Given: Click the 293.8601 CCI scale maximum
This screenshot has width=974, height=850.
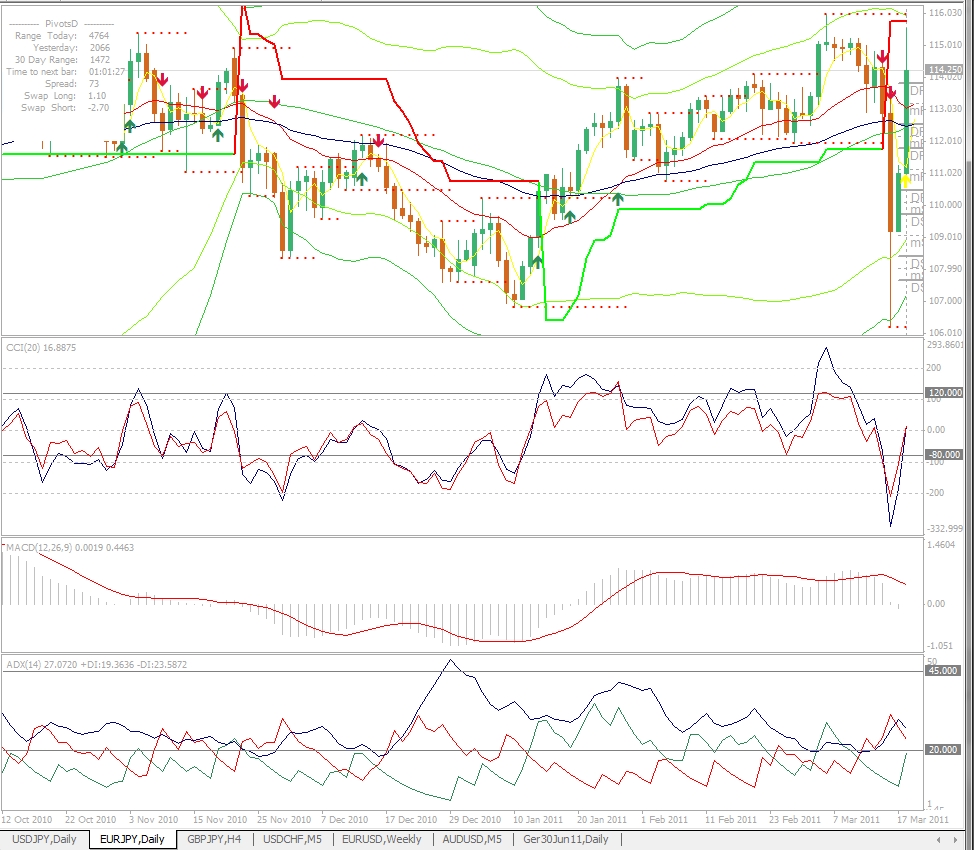Looking at the screenshot, I should (945, 344).
